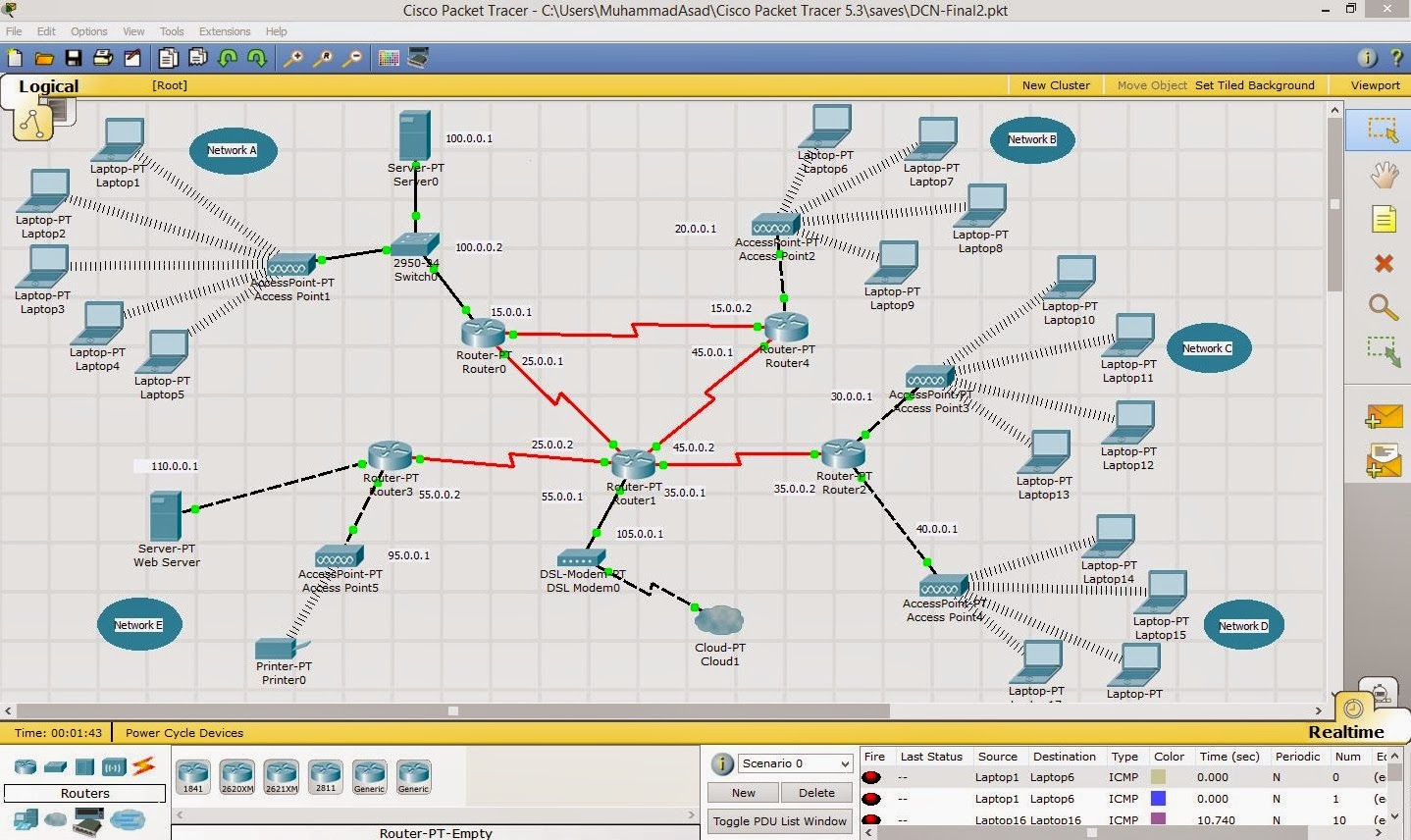Viewport: 1411px width, 840px height.
Task: Select the 2811 router model
Action: coord(325,774)
